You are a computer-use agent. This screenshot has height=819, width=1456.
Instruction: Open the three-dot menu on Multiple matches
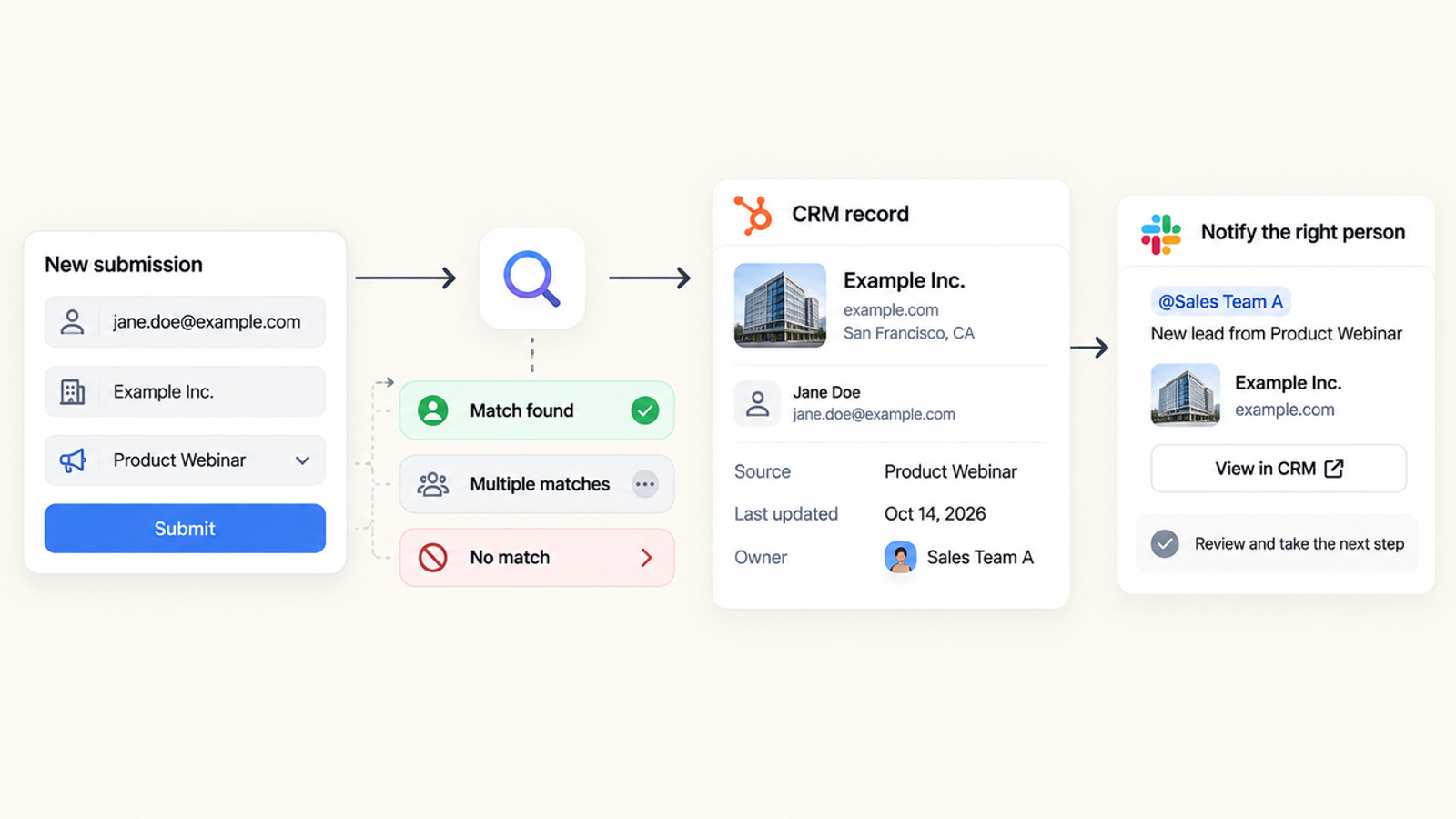tap(645, 484)
